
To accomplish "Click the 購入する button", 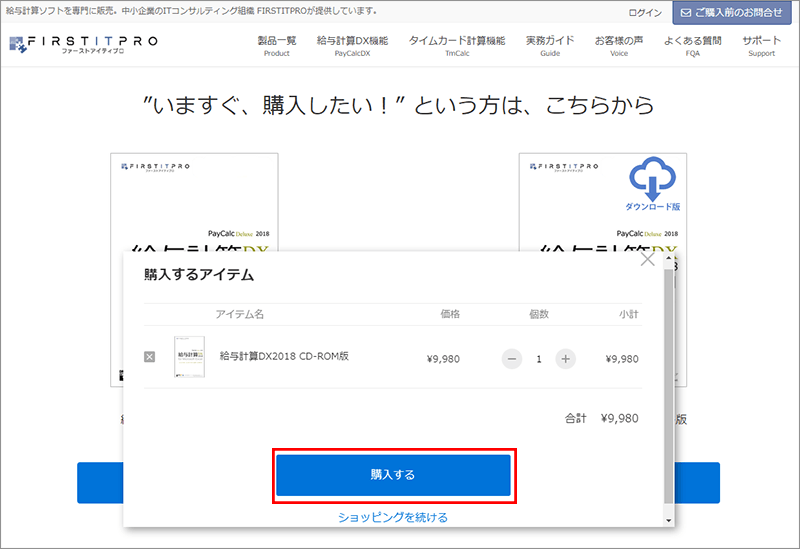I will click(393, 475).
